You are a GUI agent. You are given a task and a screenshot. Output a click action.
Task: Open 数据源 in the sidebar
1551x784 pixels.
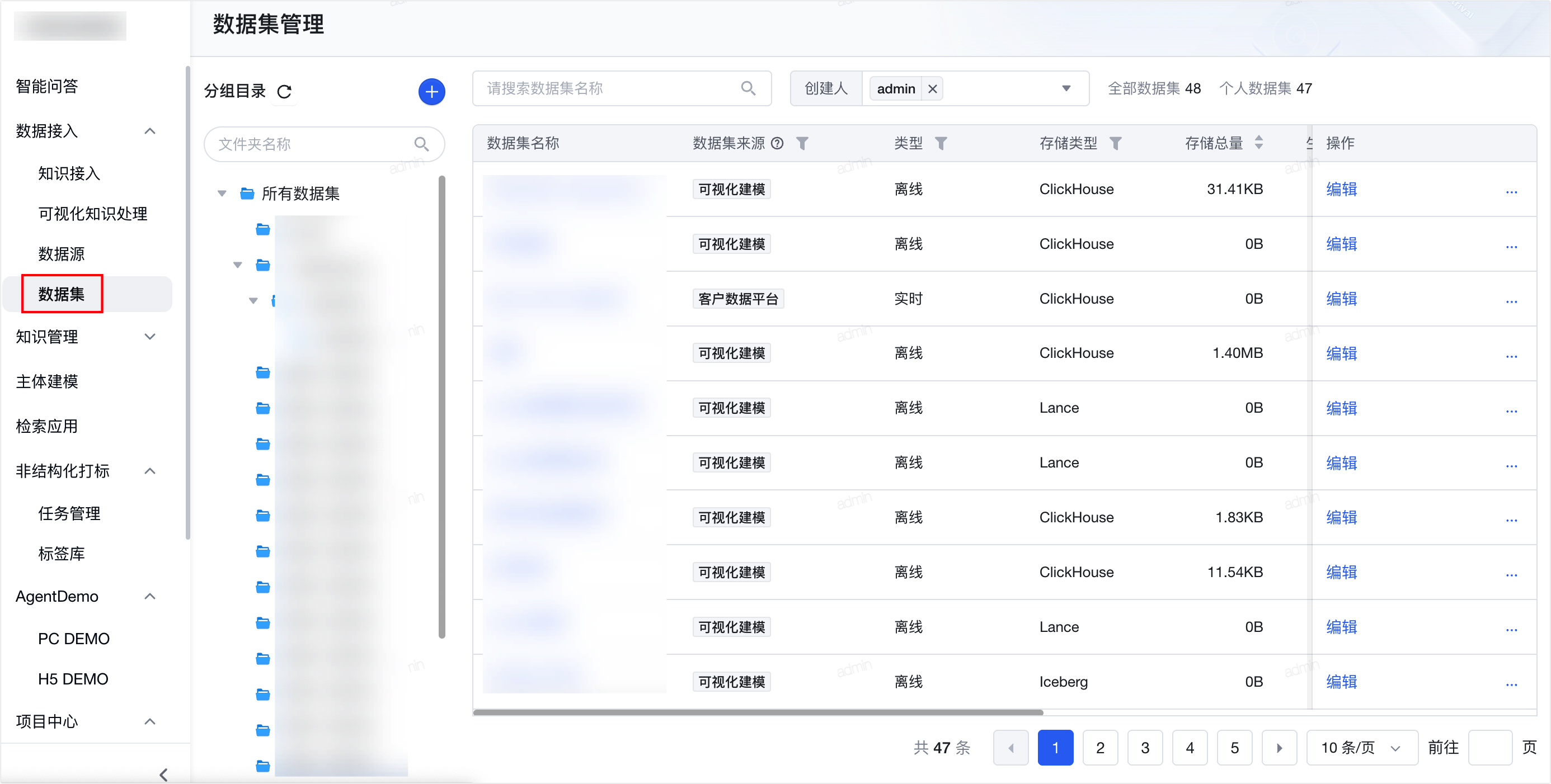point(62,254)
